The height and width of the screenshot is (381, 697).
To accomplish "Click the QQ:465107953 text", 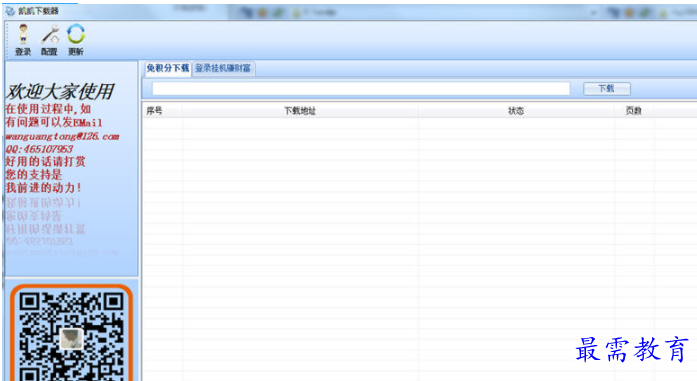I will [39, 149].
